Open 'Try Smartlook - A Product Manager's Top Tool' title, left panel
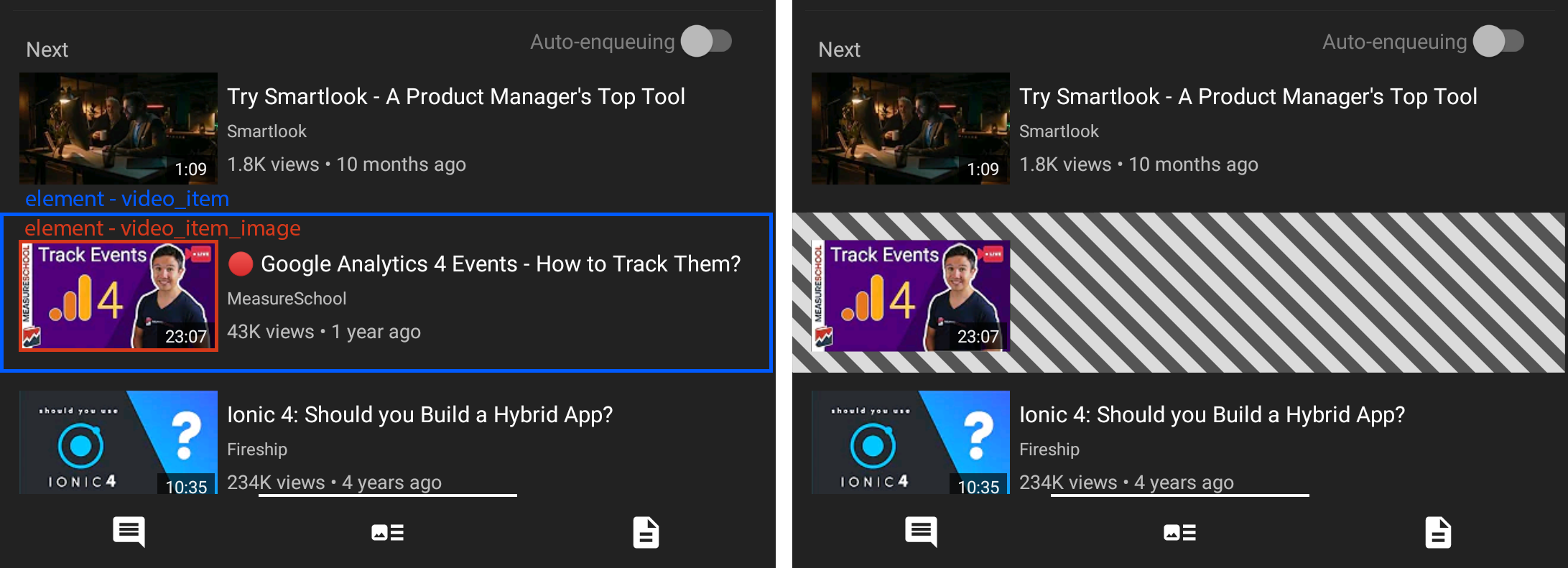Screen dimensions: 1568x568 click(x=456, y=96)
